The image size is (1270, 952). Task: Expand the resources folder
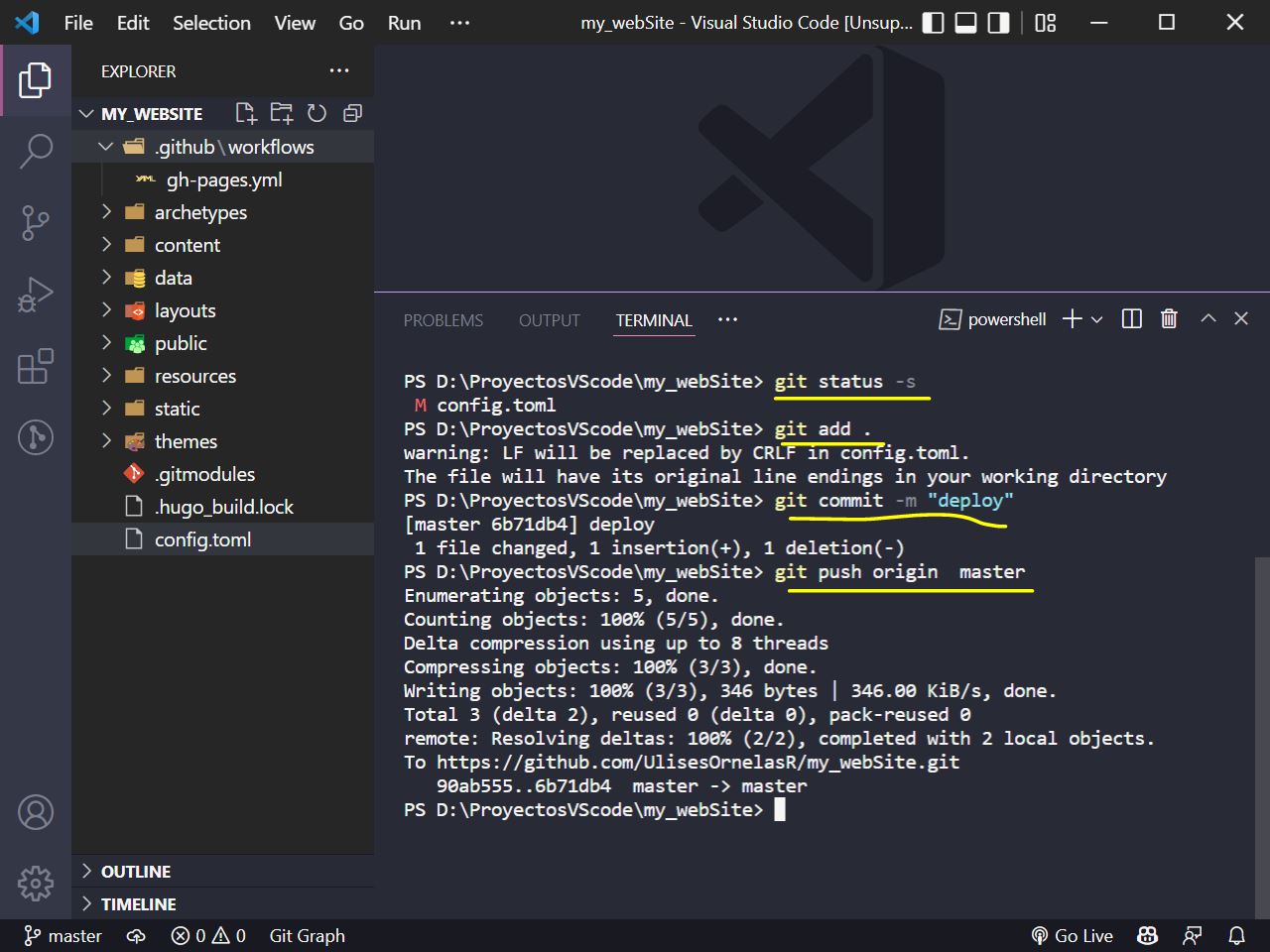tap(106, 376)
